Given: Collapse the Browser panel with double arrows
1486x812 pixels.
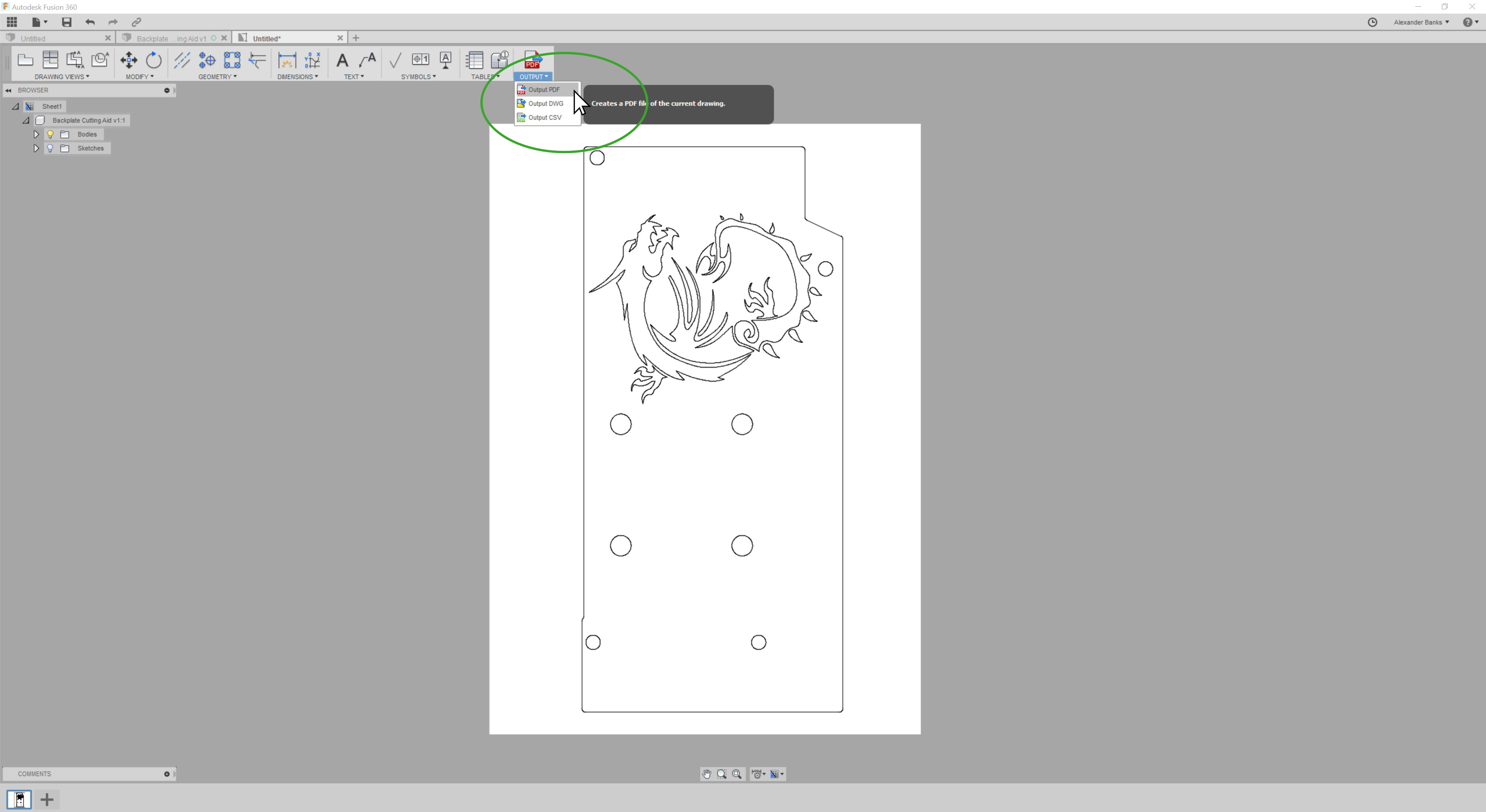Looking at the screenshot, I should (8, 90).
